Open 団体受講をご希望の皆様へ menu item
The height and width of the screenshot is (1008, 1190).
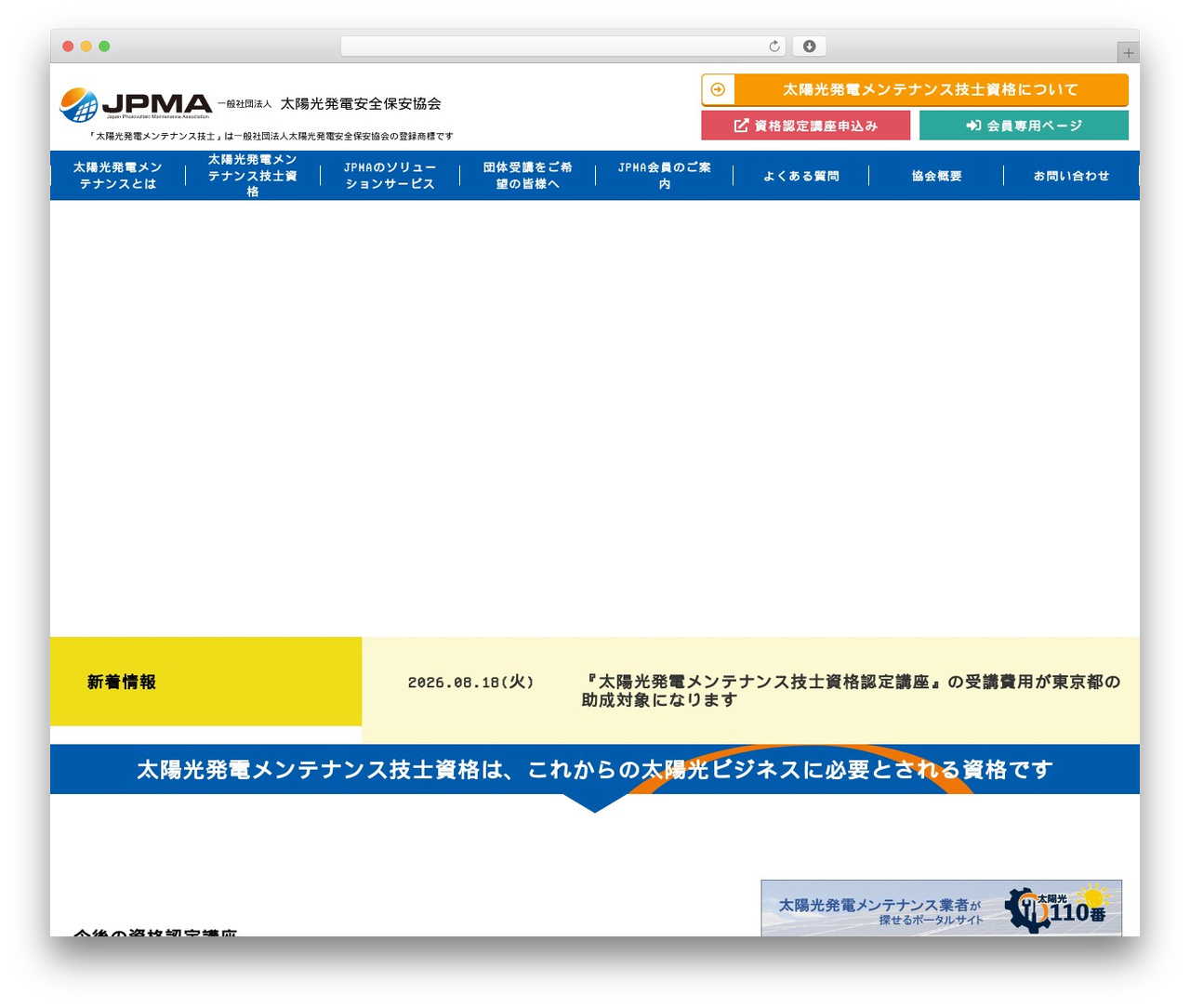point(527,176)
